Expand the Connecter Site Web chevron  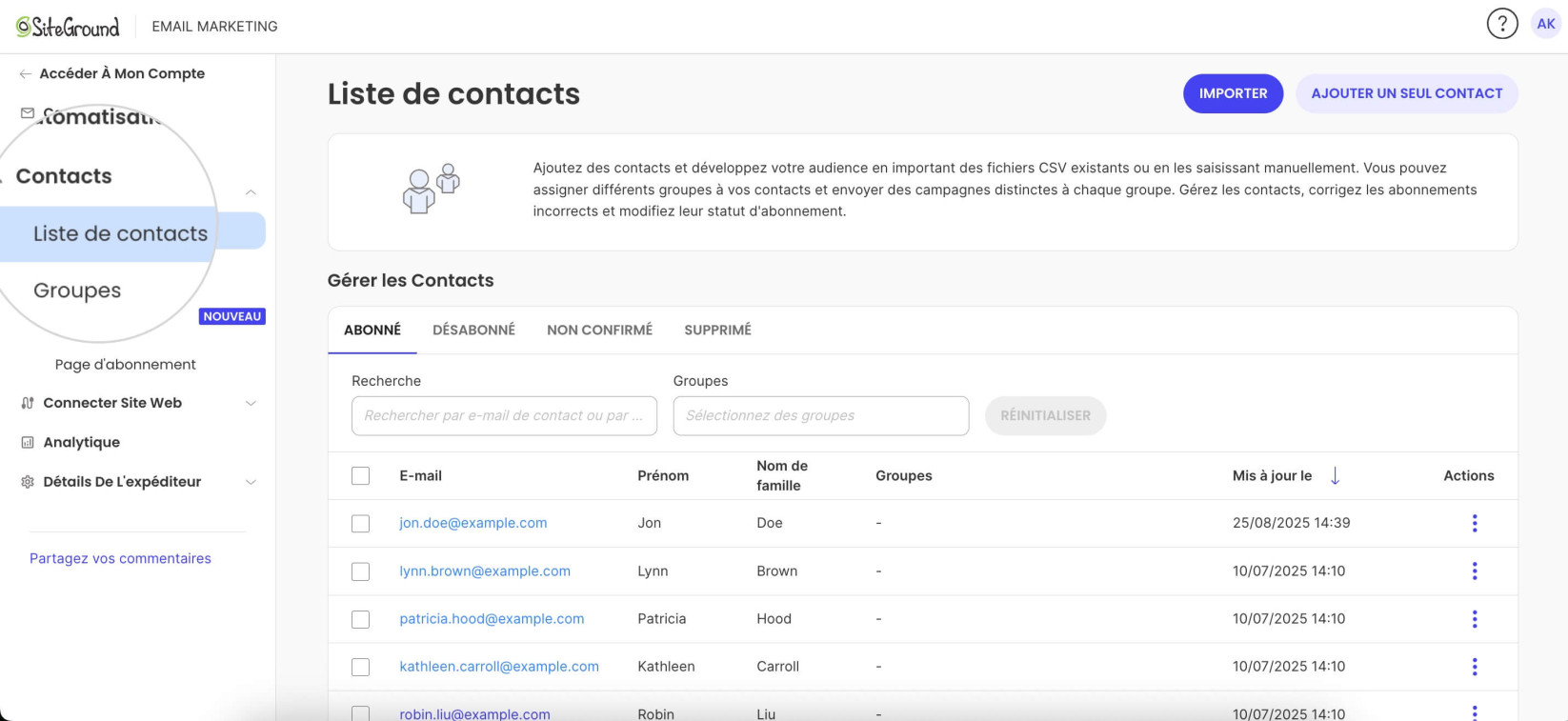[251, 403]
